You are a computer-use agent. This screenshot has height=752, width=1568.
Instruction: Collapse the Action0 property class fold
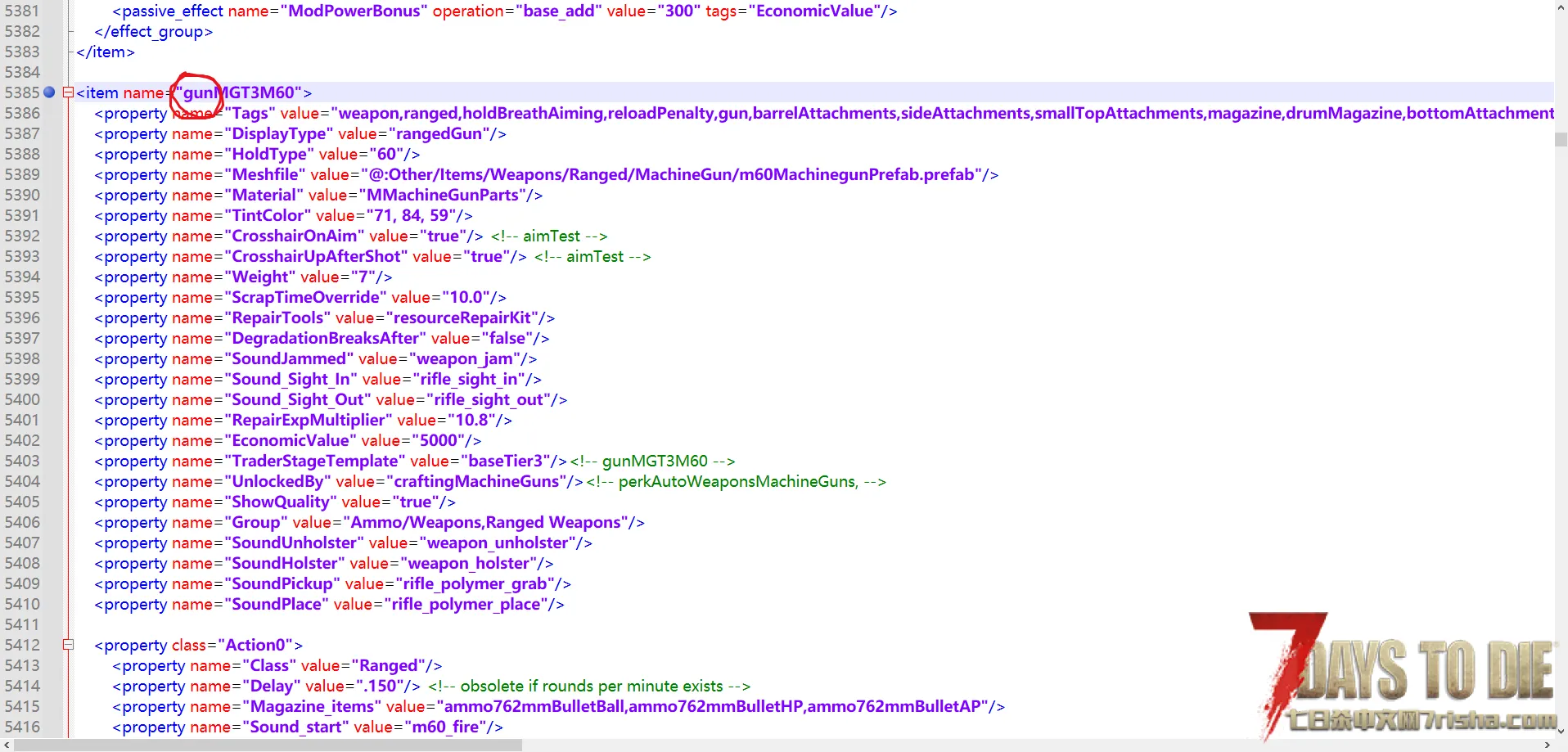(69, 645)
